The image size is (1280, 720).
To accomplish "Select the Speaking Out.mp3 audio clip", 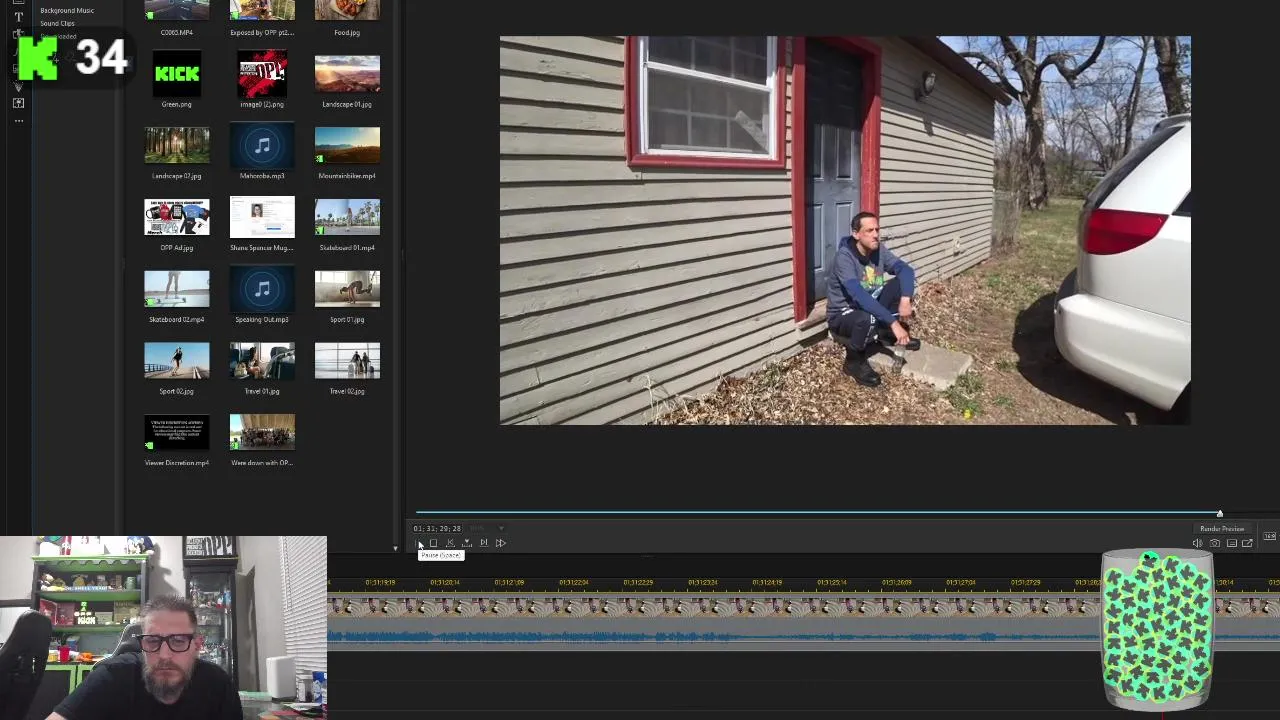I will [262, 290].
